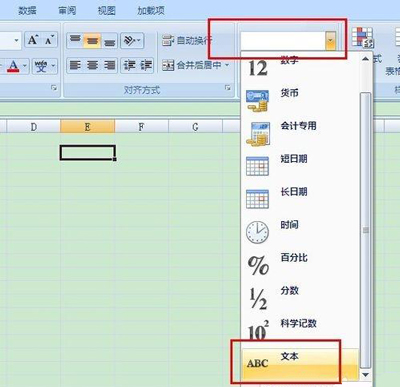Click the selected cell in column E
This screenshot has width=400, height=387.
(x=88, y=153)
